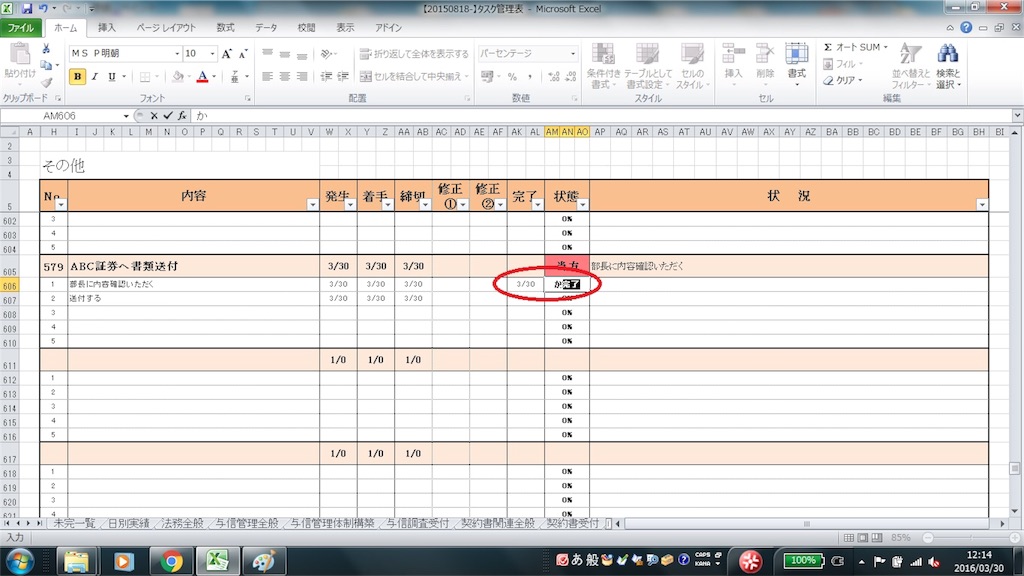Switch to the 表示 ribbon tab

tap(345, 28)
